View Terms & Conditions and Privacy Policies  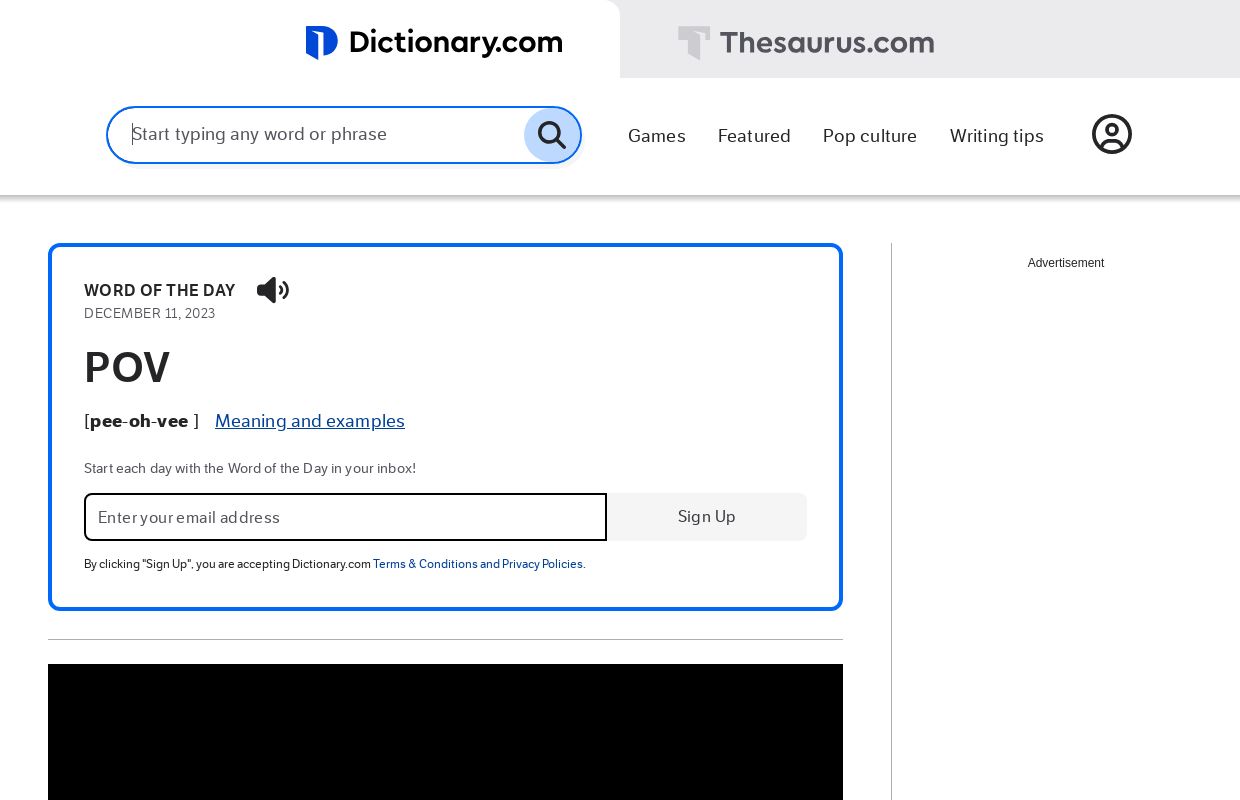pos(478,564)
